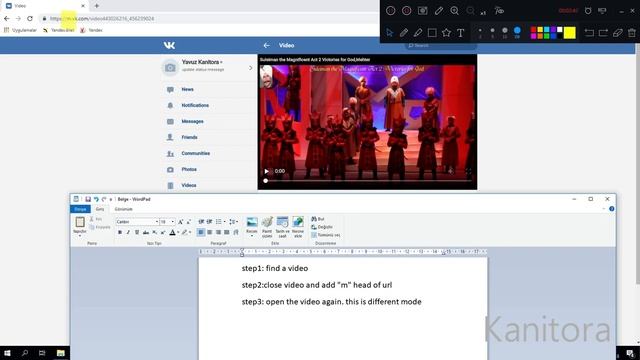Click the pause circle button in recorder toolbar

pyautogui.click(x=391, y=11)
